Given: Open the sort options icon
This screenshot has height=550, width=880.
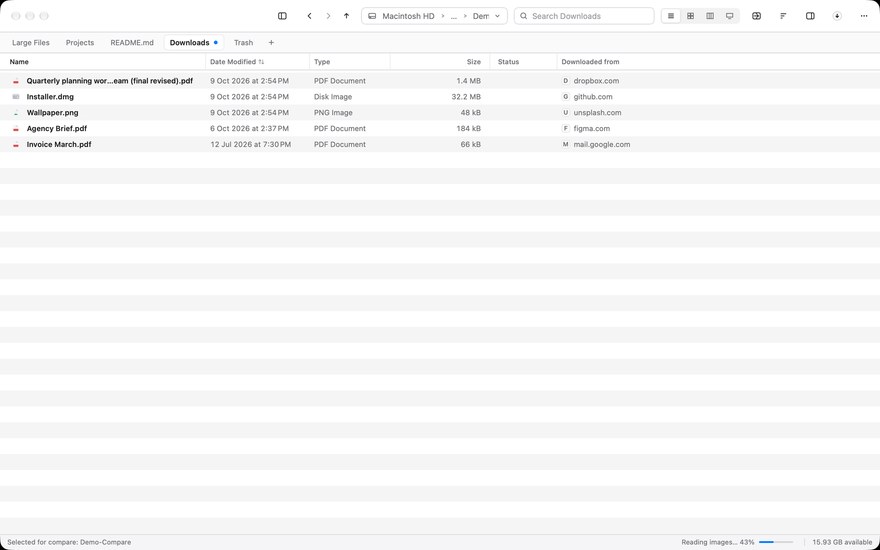Looking at the screenshot, I should (x=783, y=16).
